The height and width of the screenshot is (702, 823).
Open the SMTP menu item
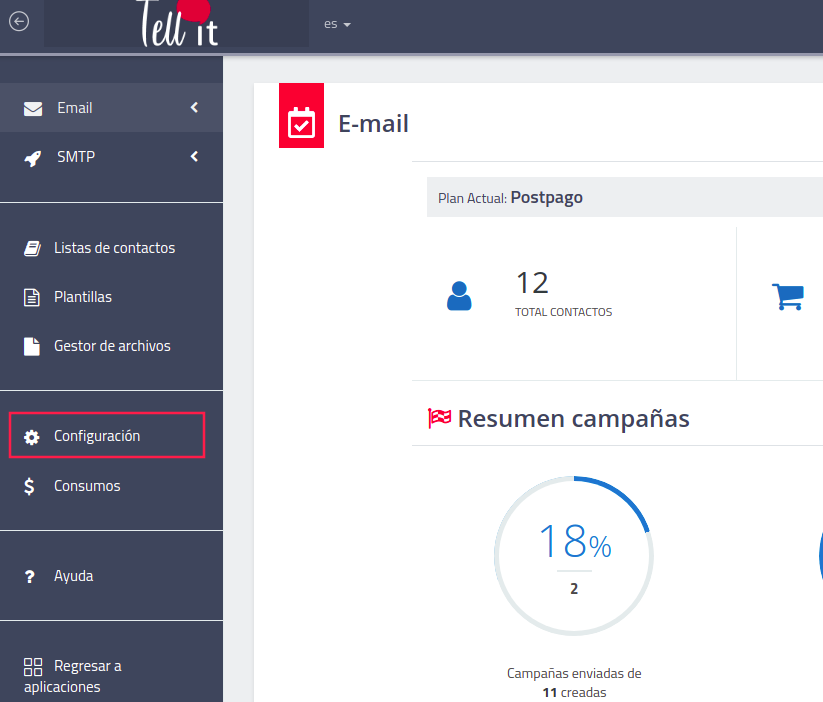pos(111,156)
